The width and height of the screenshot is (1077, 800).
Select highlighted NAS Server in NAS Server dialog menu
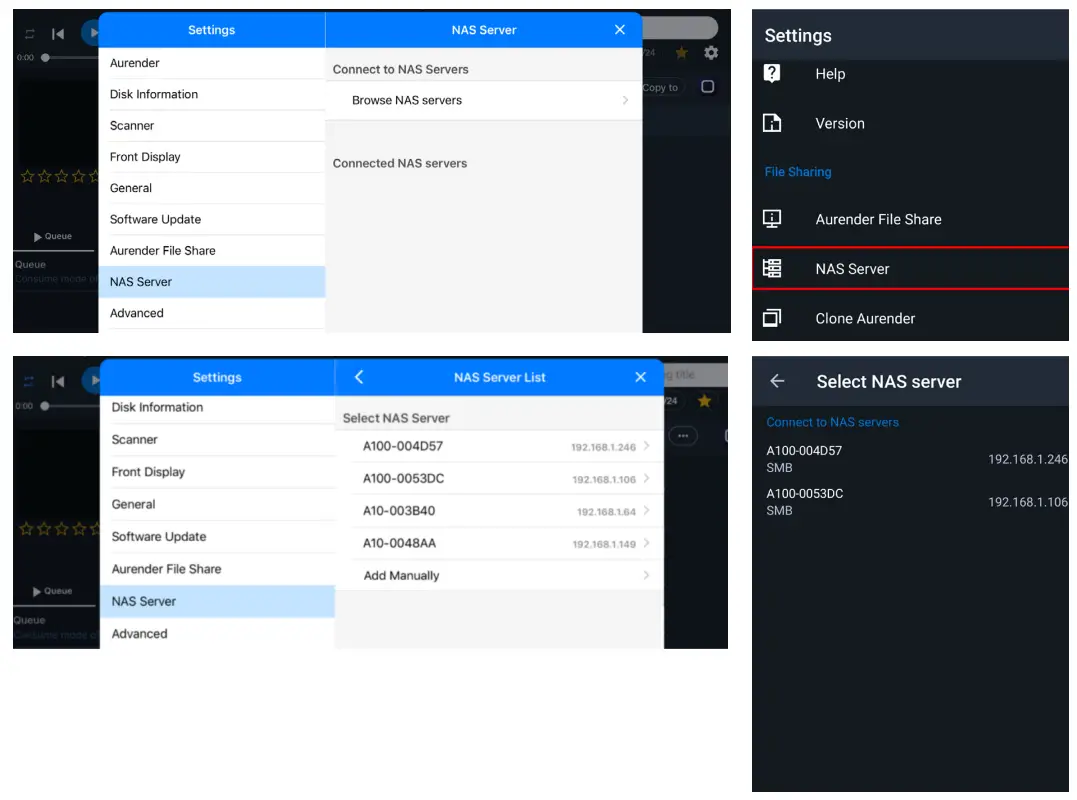click(x=212, y=282)
